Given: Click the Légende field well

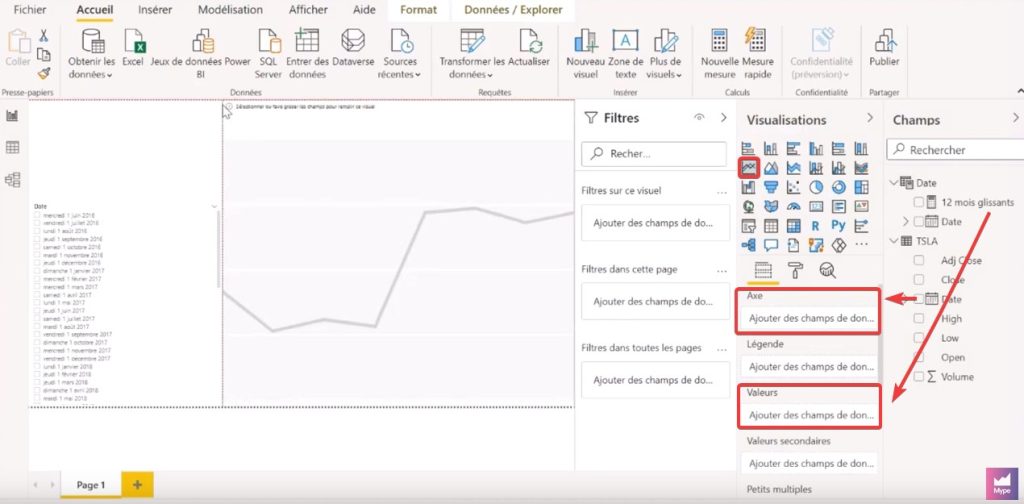Looking at the screenshot, I should click(x=810, y=367).
